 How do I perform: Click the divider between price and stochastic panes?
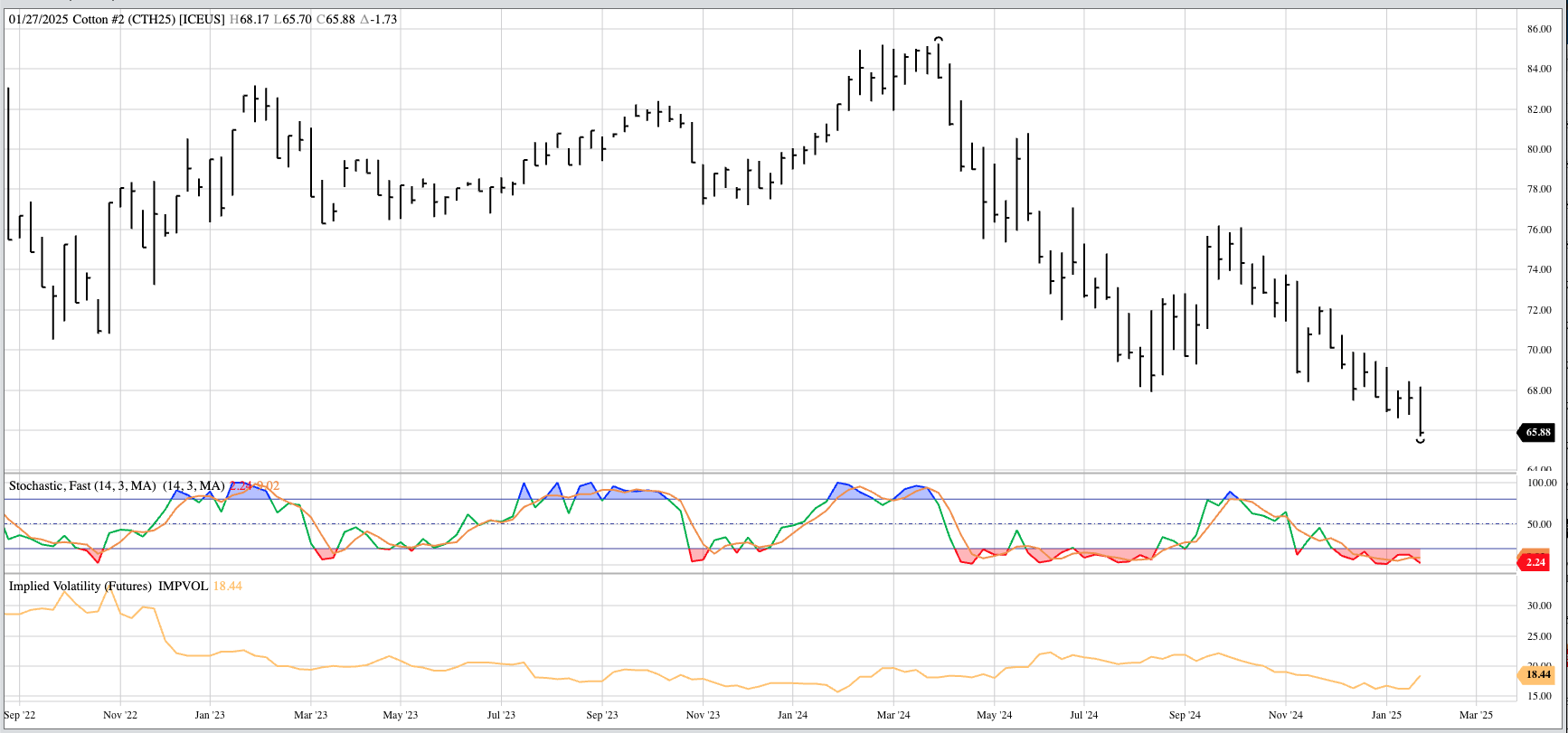point(760,473)
